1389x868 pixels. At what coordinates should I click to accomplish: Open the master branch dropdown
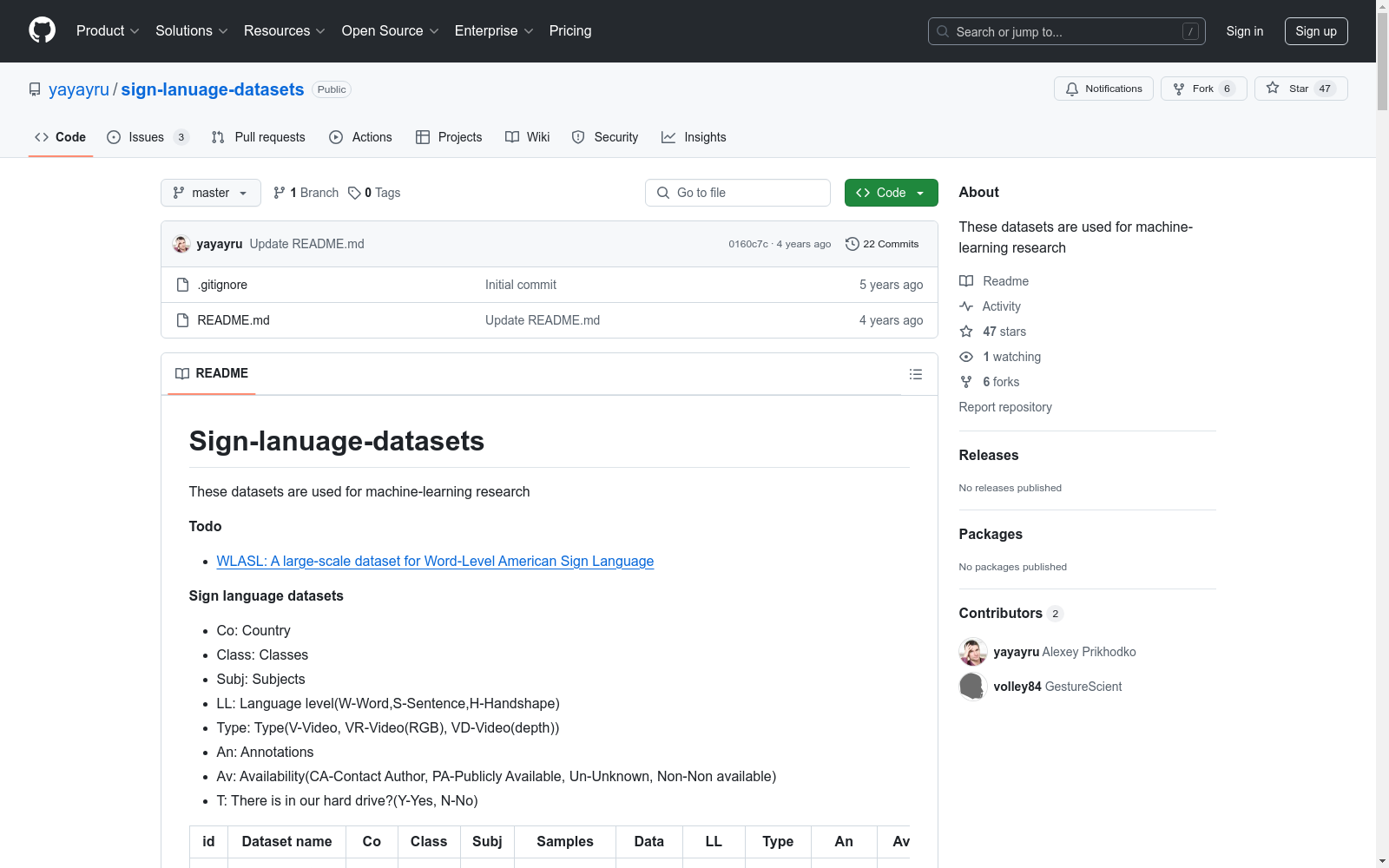211,193
